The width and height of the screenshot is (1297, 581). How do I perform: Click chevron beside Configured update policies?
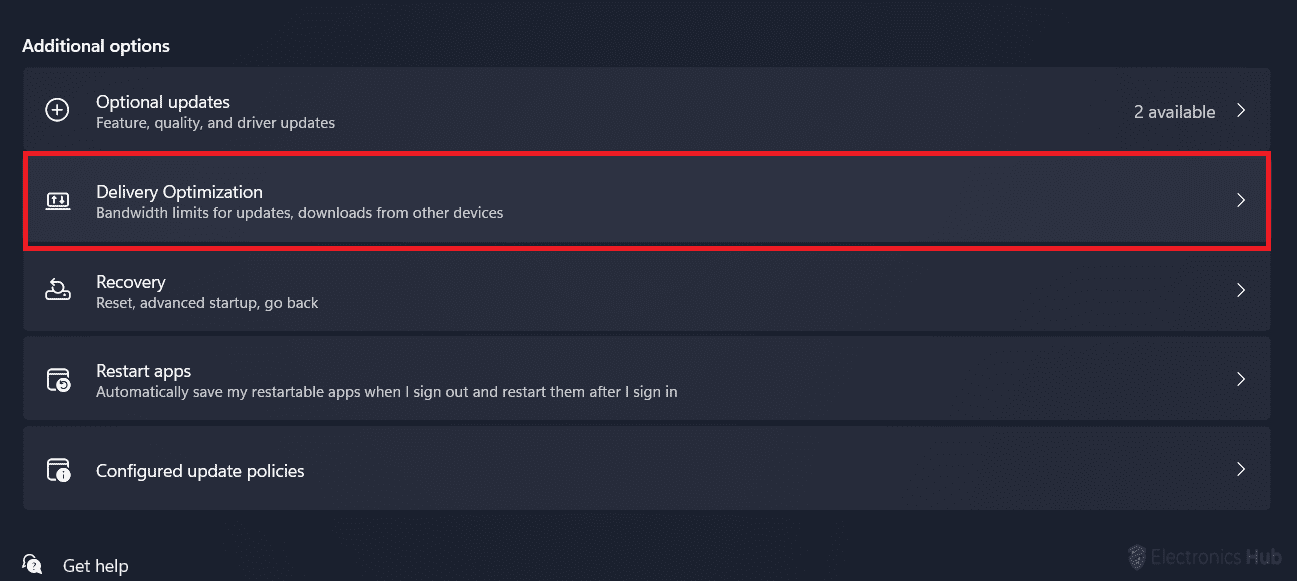[x=1241, y=469]
